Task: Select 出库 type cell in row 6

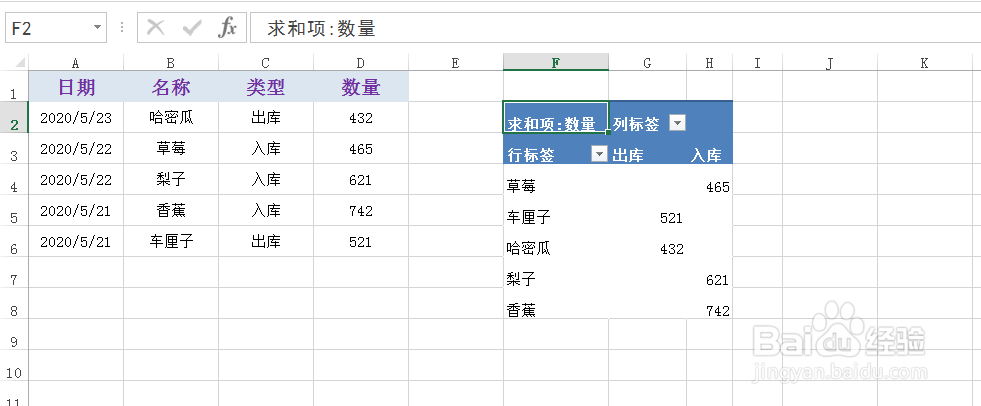Action: 266,242
